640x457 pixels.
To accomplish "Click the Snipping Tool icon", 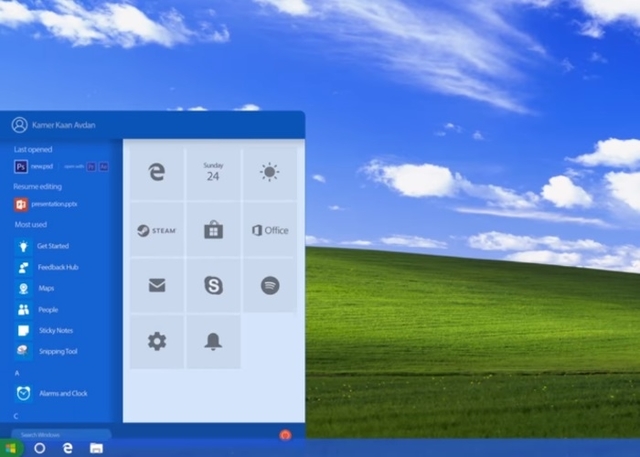I will click(23, 351).
